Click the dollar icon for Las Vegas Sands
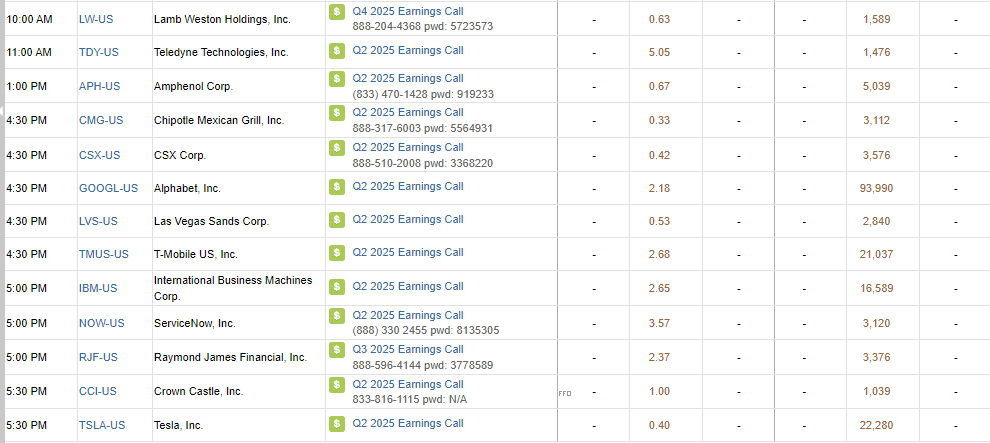Screen dimensions: 990x443 click(337, 220)
